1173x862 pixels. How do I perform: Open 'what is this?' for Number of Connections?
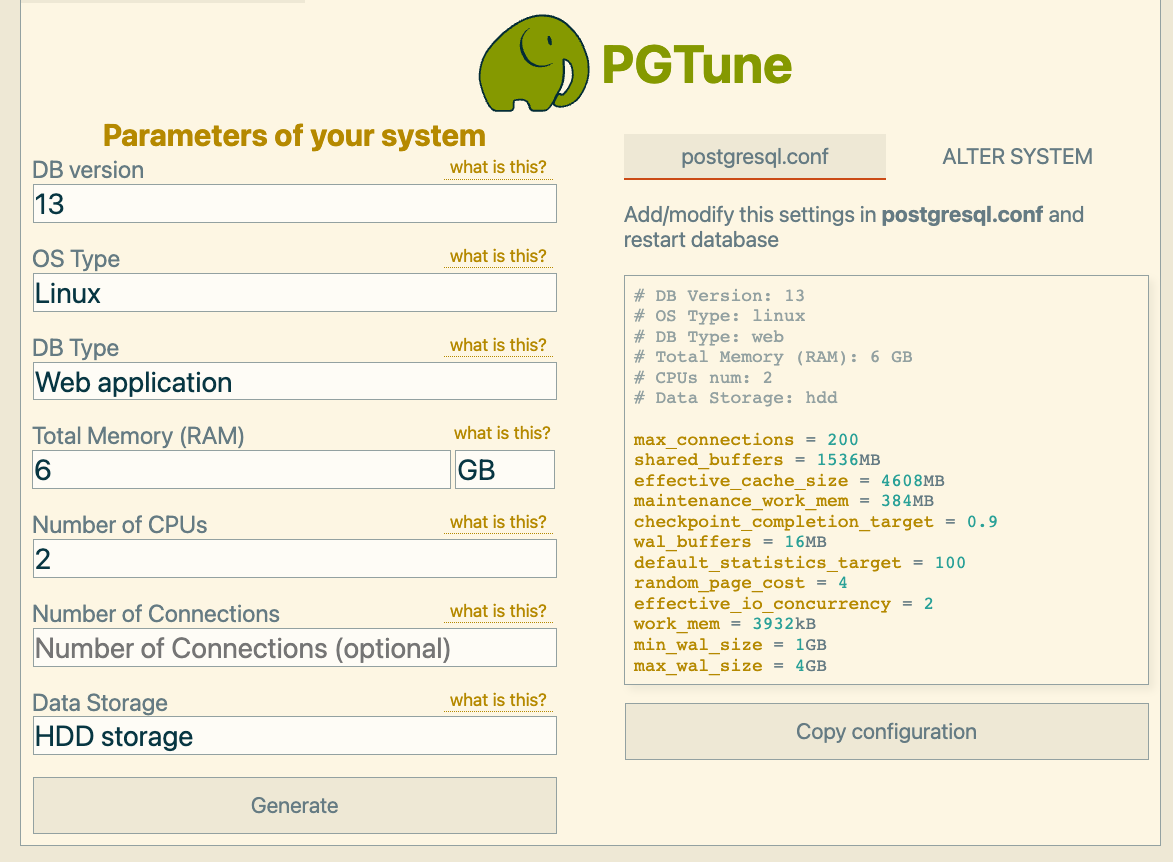[x=498, y=611]
